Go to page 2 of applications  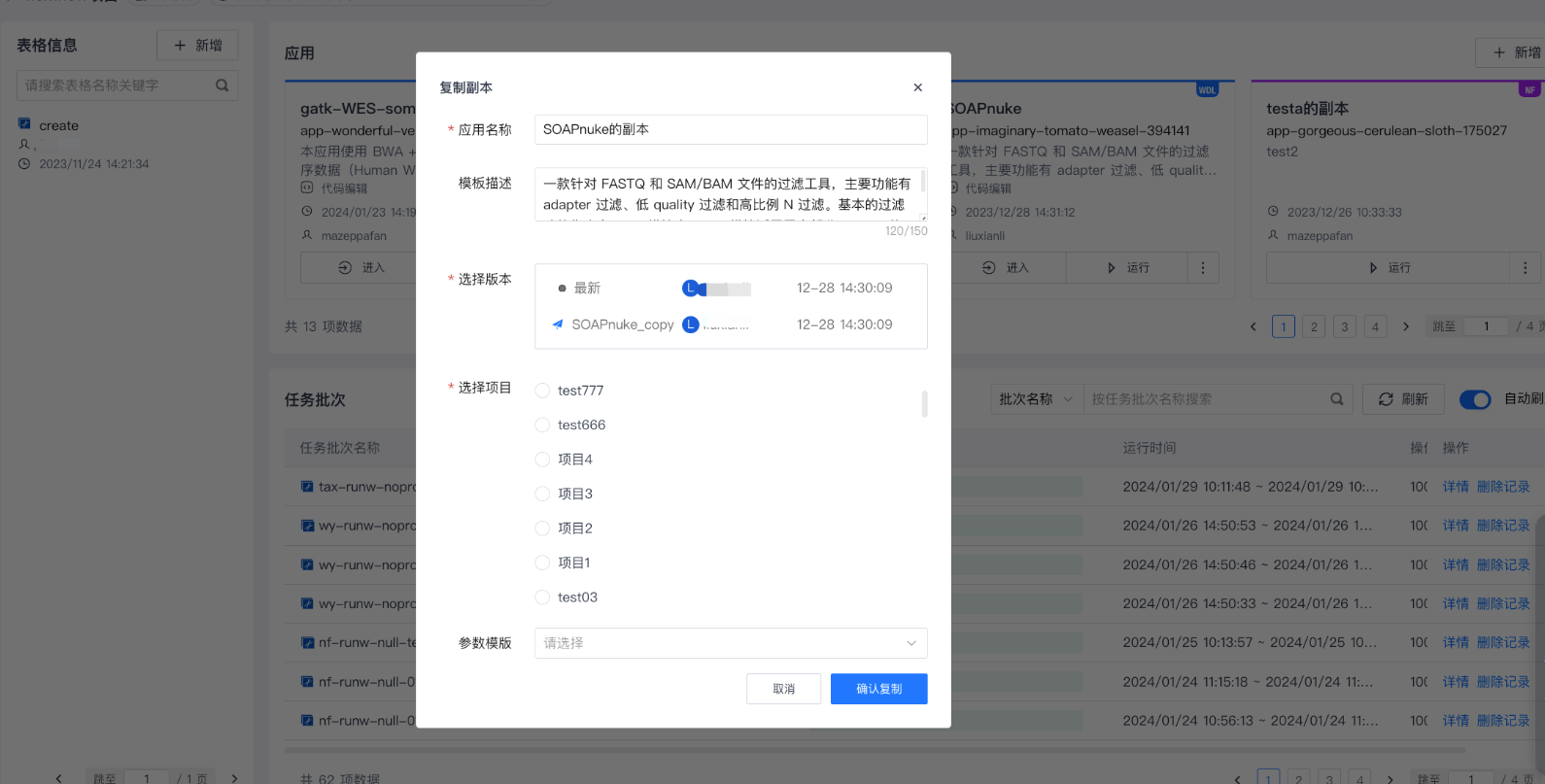click(x=1314, y=326)
